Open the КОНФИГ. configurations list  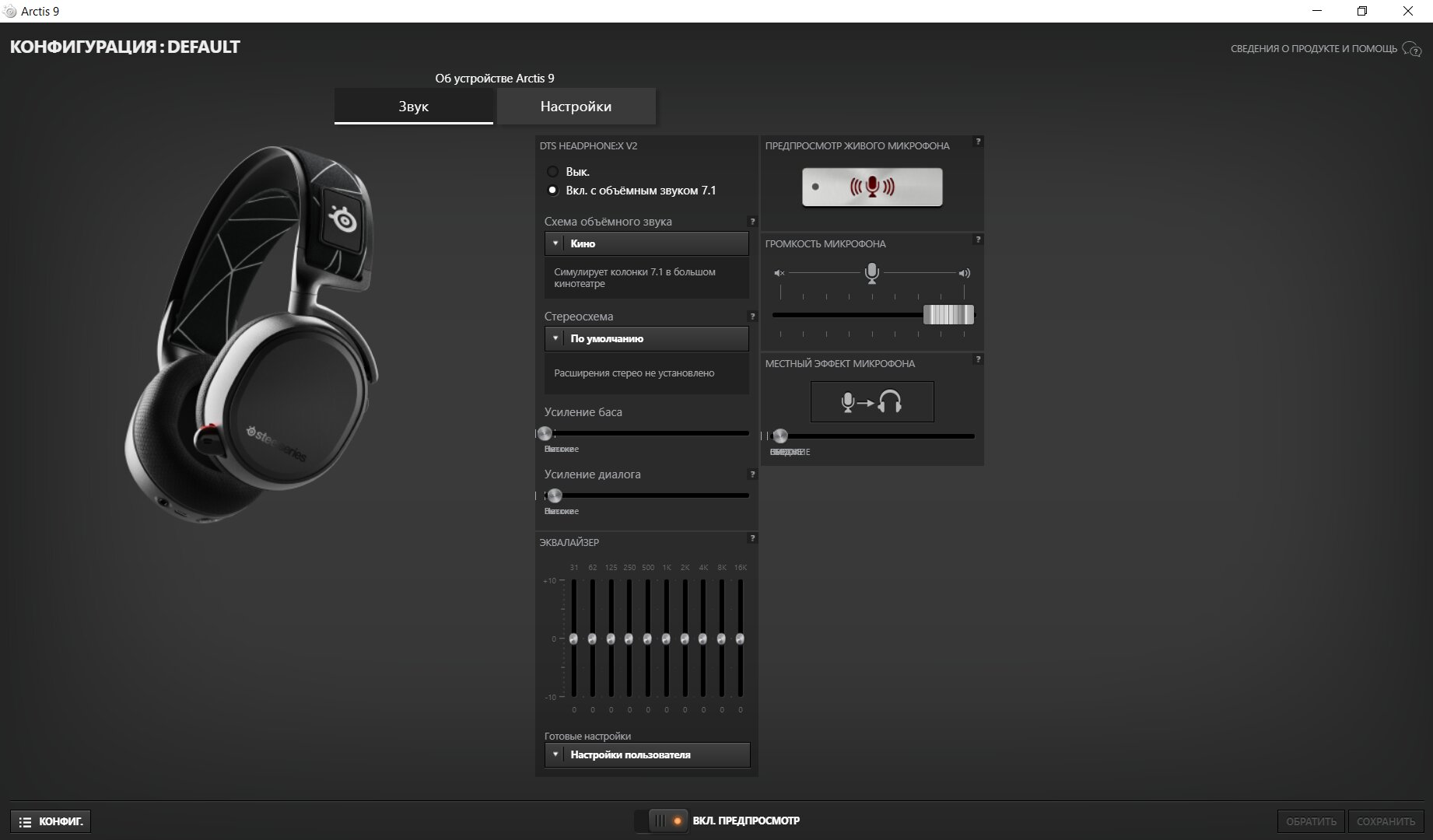click(51, 821)
